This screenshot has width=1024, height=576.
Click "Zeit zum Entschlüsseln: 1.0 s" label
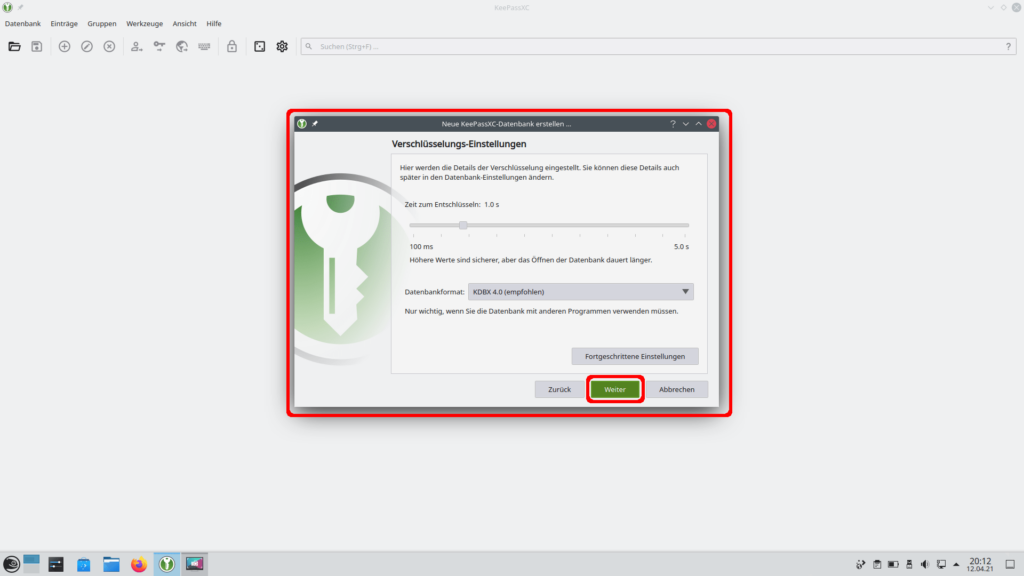click(x=451, y=204)
